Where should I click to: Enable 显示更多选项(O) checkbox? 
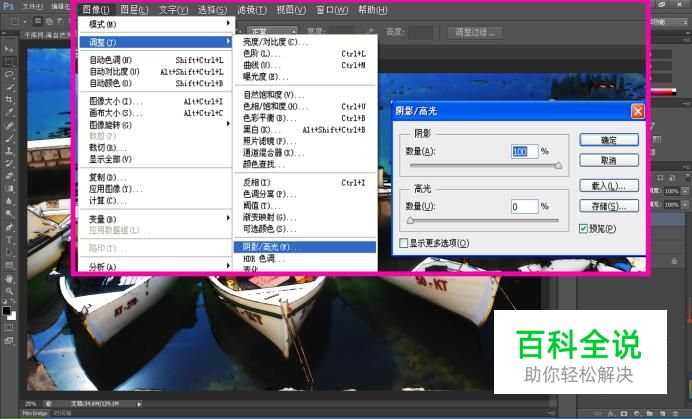pyautogui.click(x=403, y=243)
